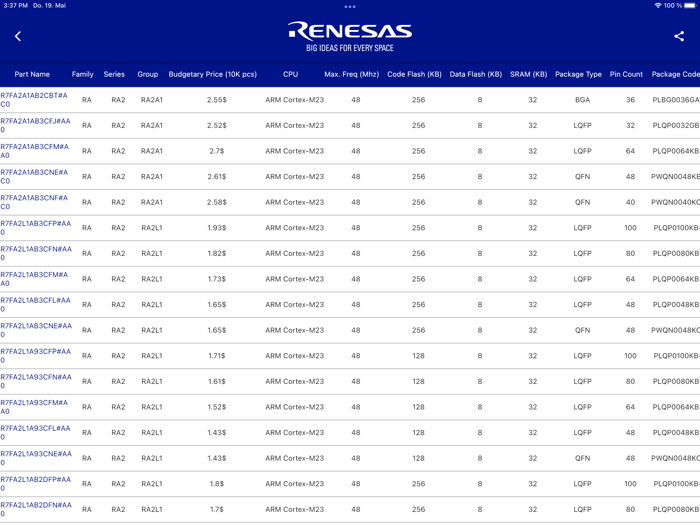Click the Max. Freq (Mhz) column header
This screenshot has width=700, height=525.
(x=352, y=74)
